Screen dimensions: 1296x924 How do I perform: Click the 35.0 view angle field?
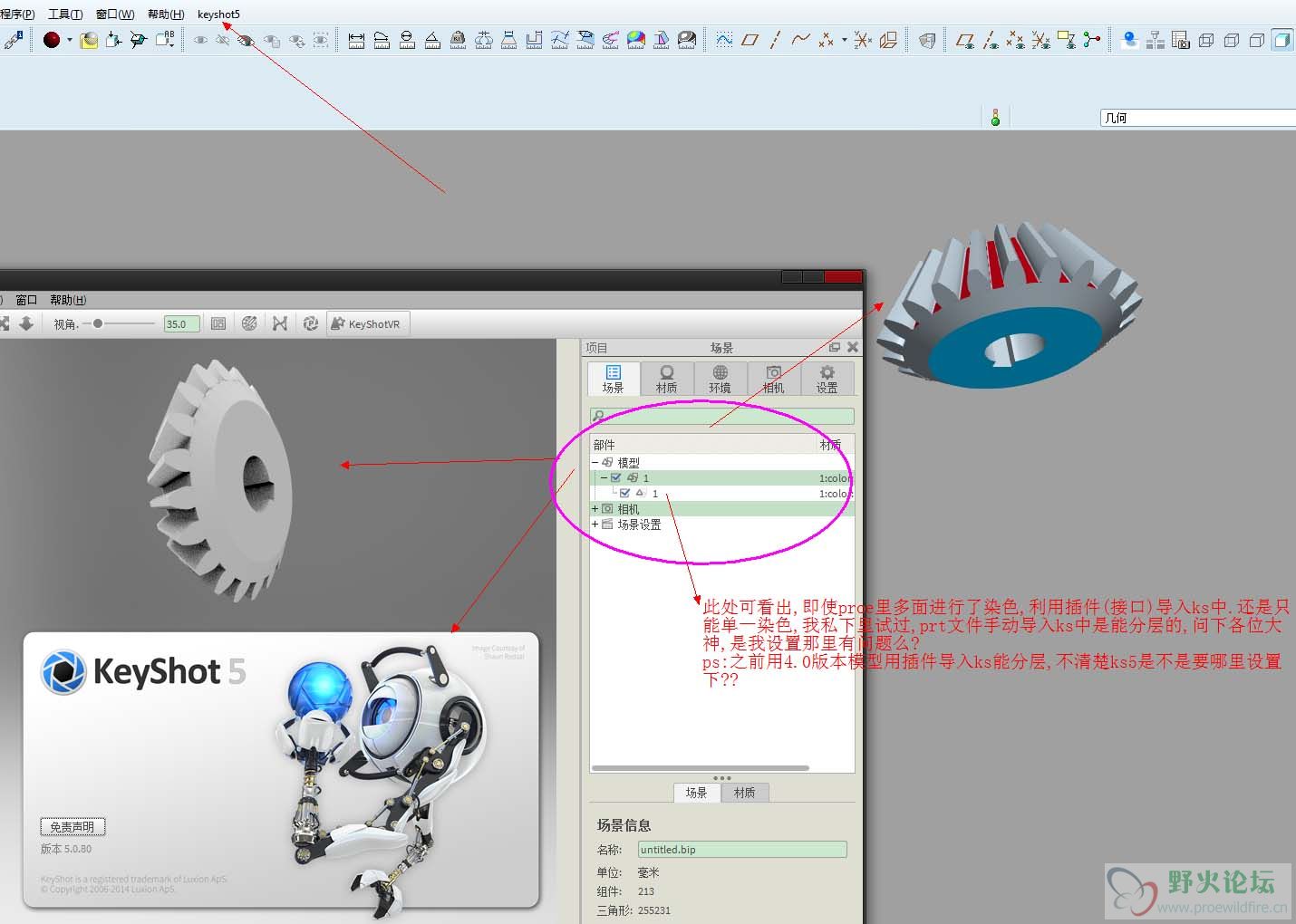(x=181, y=323)
